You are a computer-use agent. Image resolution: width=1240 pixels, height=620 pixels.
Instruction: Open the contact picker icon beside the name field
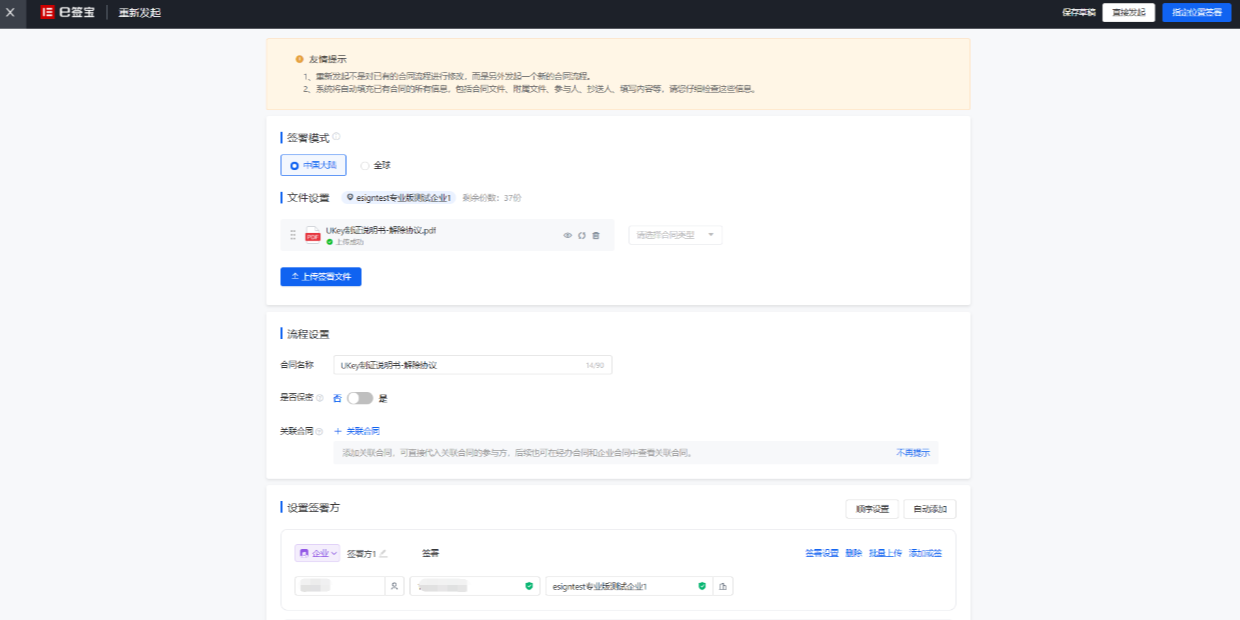(x=394, y=586)
